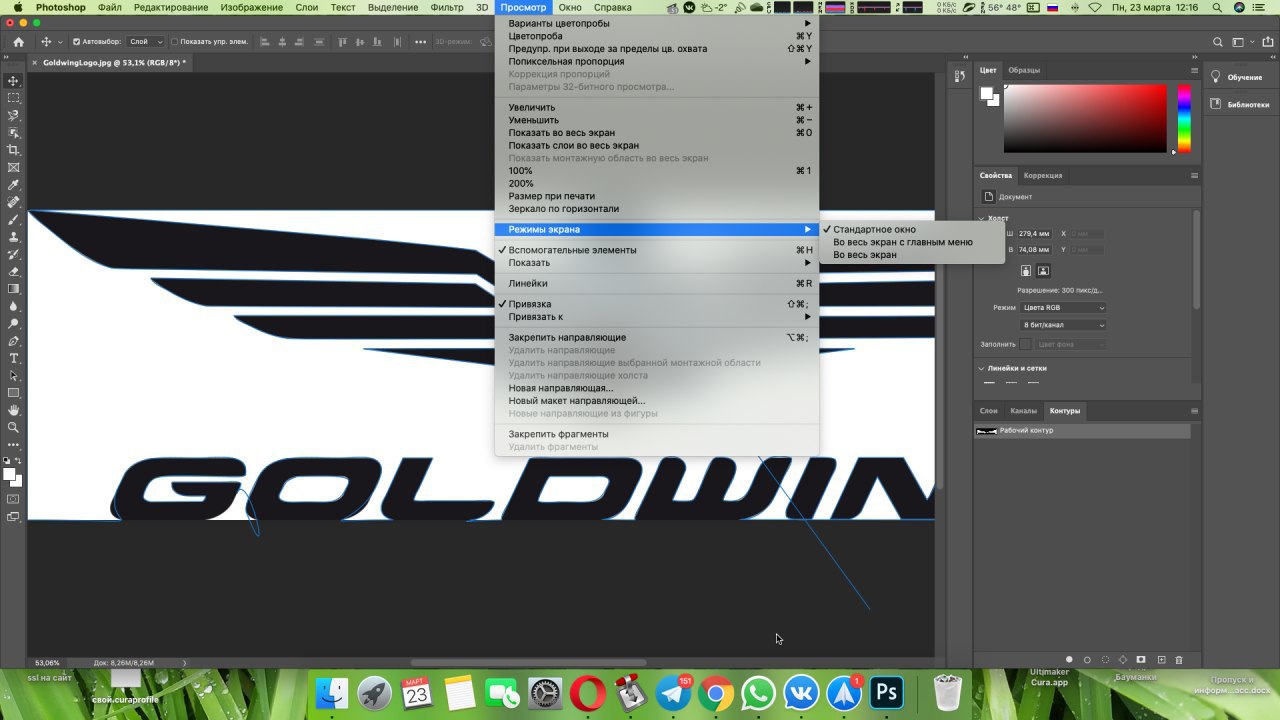The image size is (1280, 720).
Task: Enable Показать упр. элем. checkbox
Action: coord(174,42)
